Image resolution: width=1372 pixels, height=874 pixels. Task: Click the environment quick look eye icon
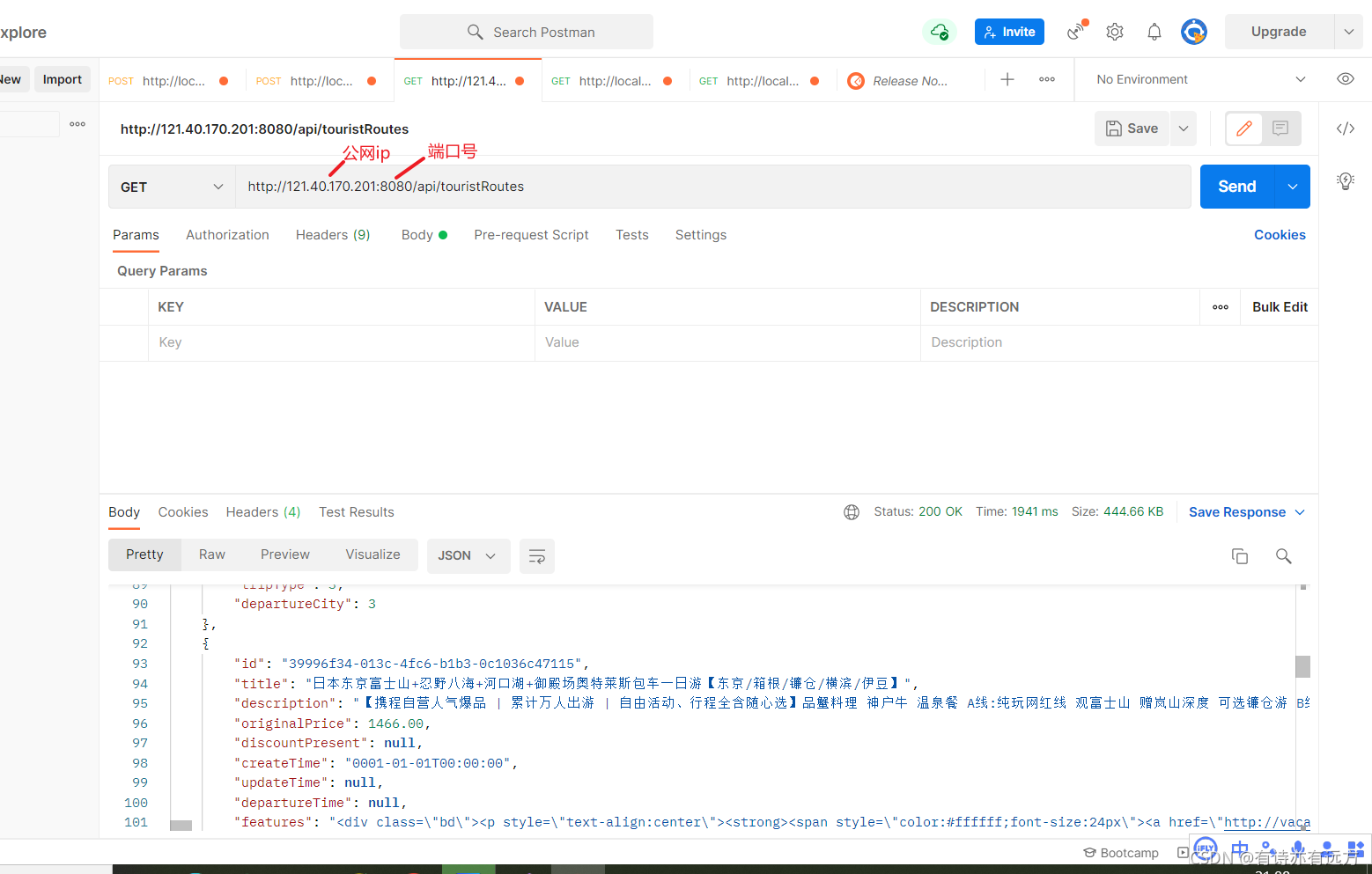click(x=1346, y=79)
